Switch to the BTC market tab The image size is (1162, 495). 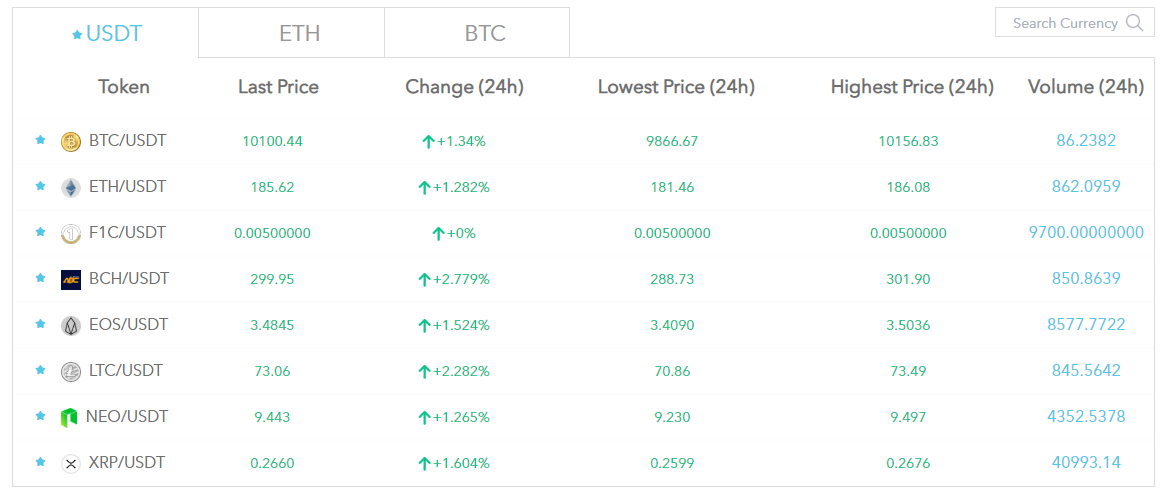(x=485, y=33)
